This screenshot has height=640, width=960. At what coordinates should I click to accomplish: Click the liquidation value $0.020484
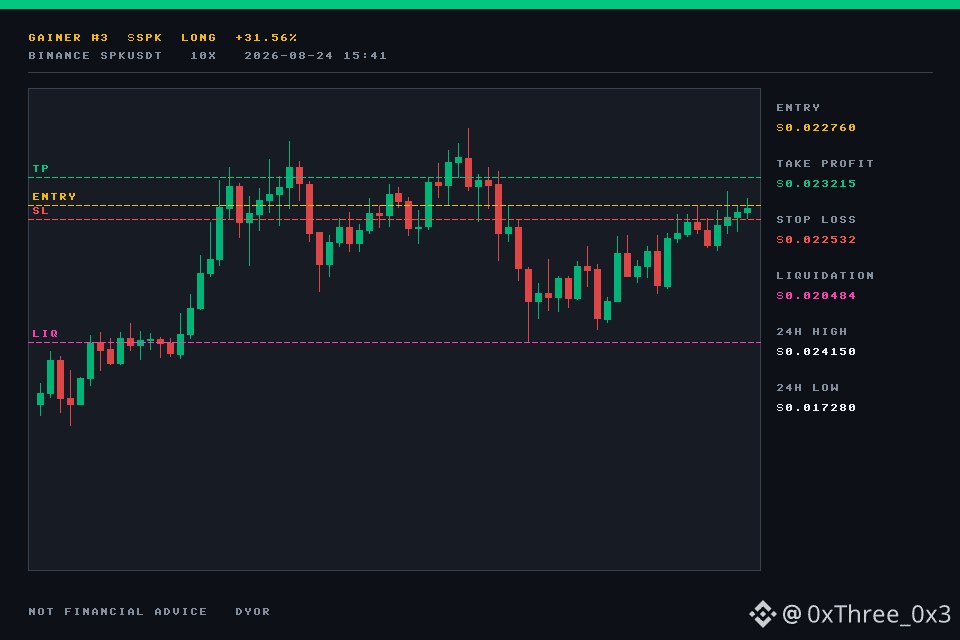coord(816,295)
